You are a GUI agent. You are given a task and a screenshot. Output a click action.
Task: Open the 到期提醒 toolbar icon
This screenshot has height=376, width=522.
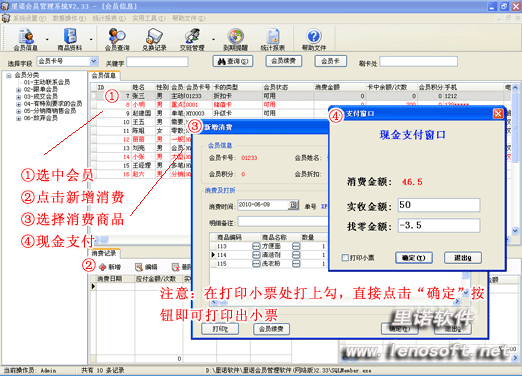(235, 40)
